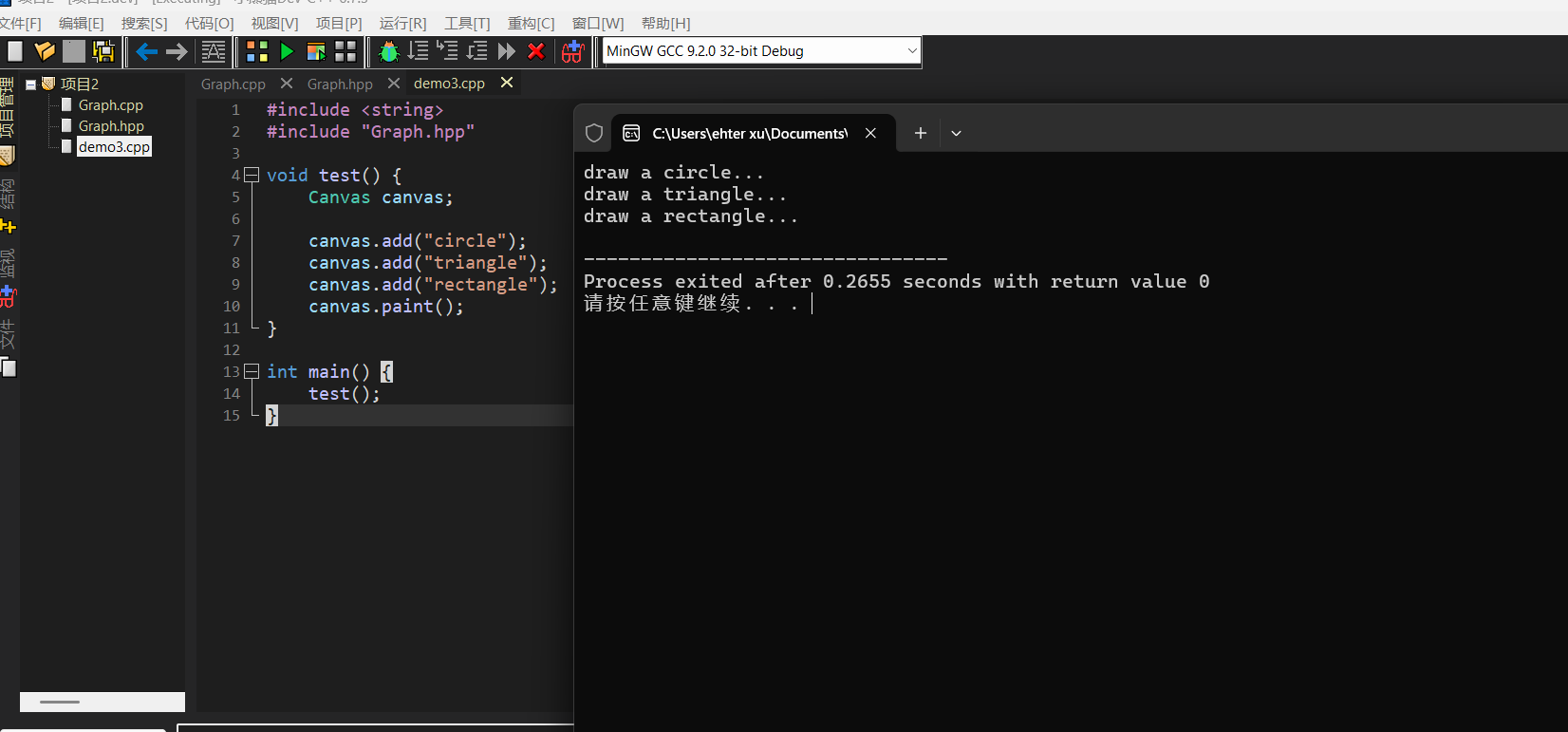This screenshot has height=732, width=1568.
Task: Click 'Process exited after 0.2655 seconds' text
Action: [782, 282]
